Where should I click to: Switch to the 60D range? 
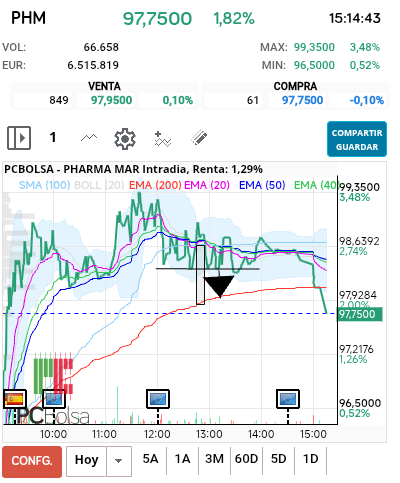click(246, 459)
